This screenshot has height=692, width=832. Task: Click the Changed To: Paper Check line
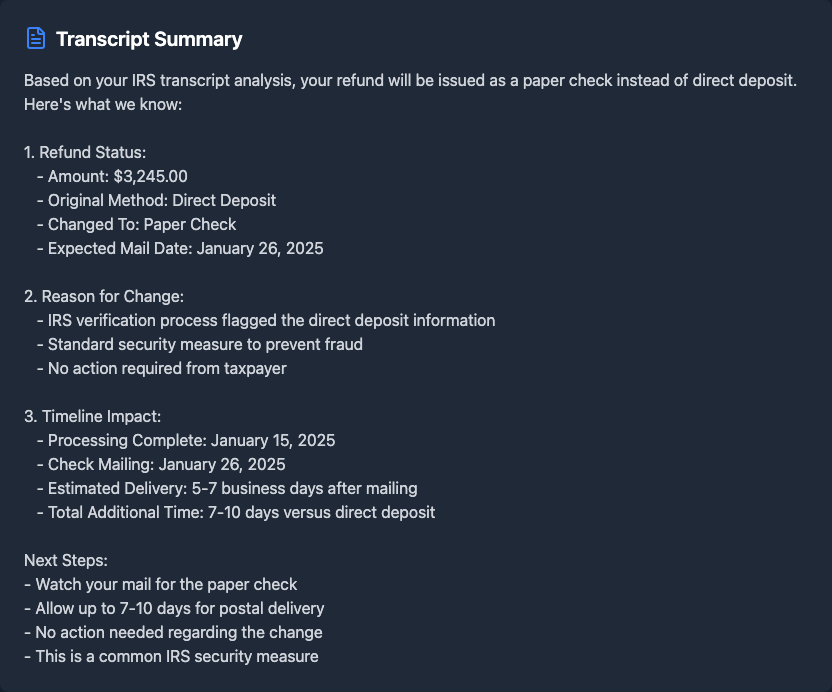142,224
